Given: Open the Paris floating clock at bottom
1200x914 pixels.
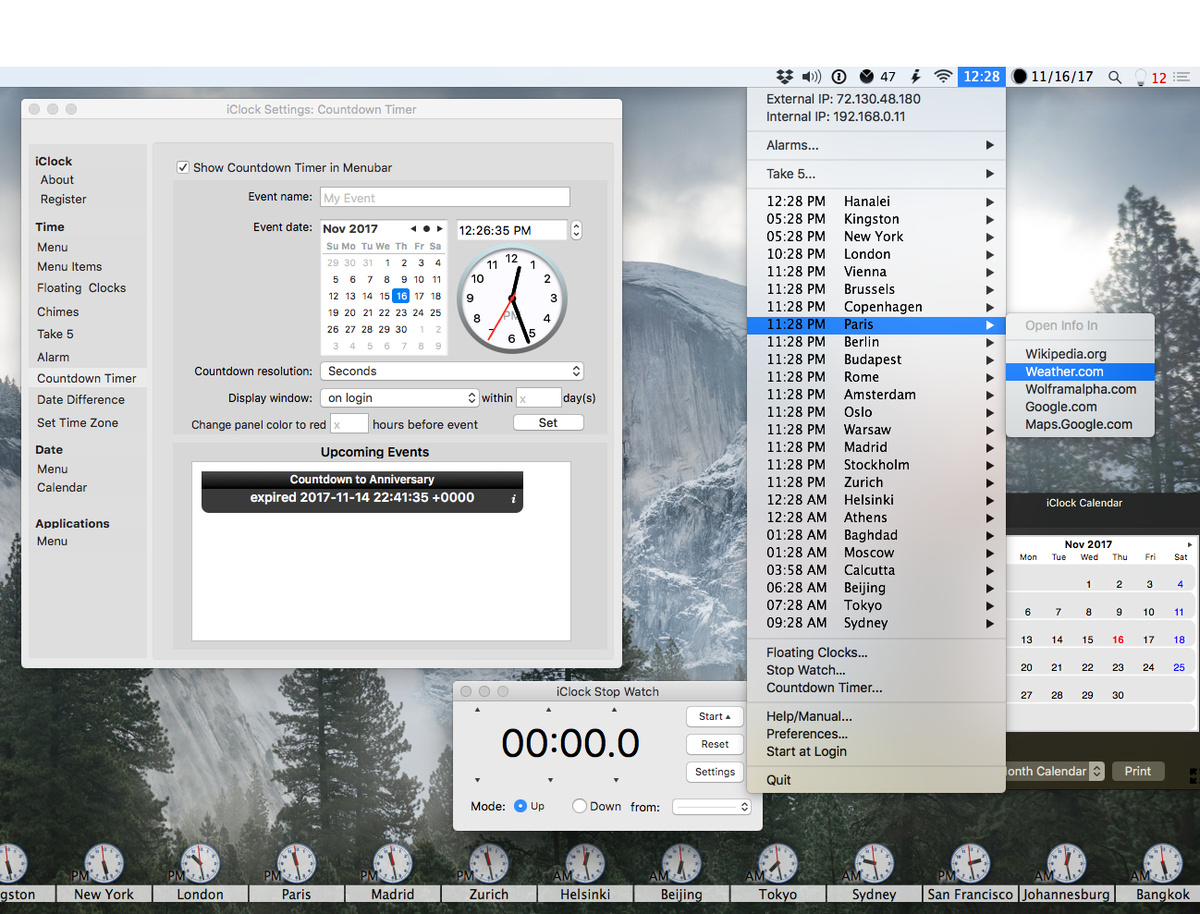Looking at the screenshot, I should pos(295,862).
